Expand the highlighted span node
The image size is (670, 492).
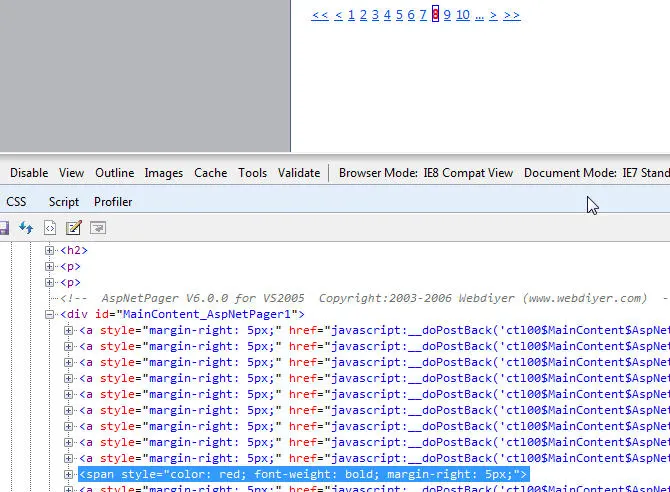(69, 474)
